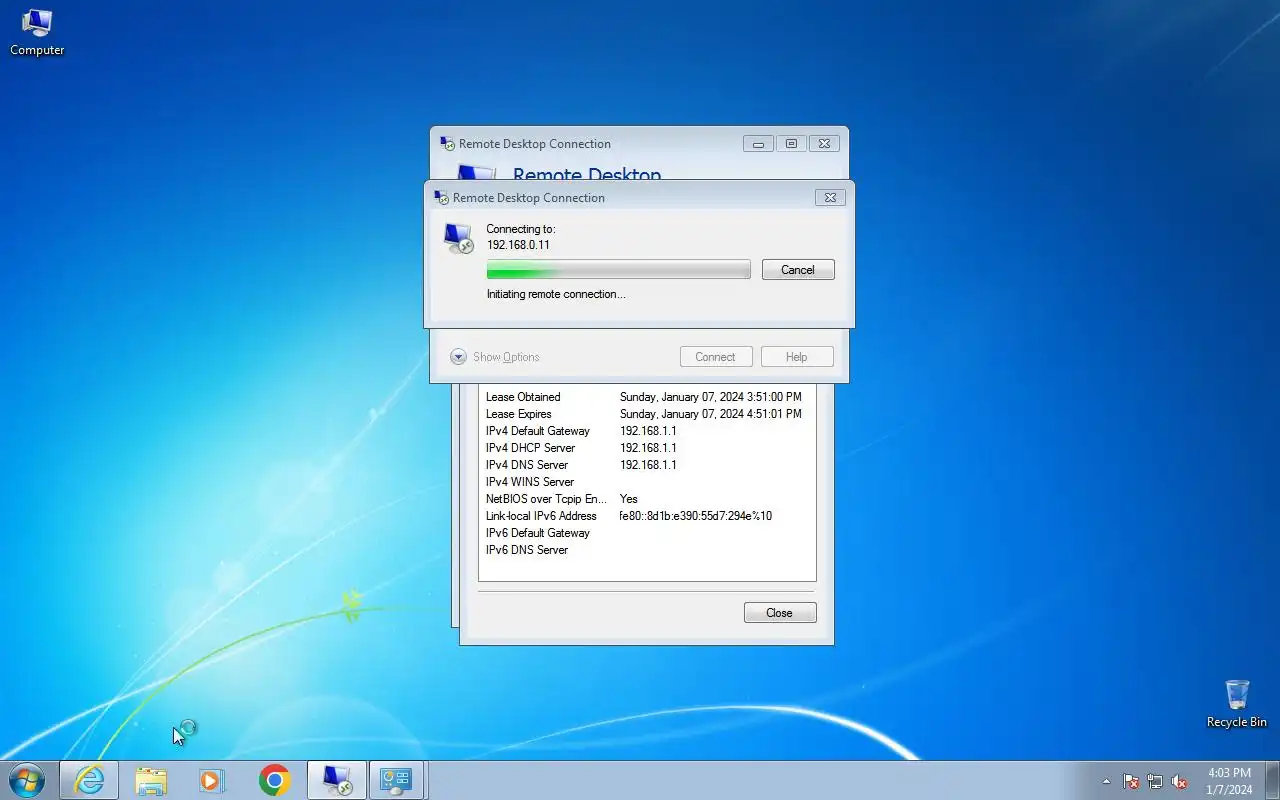The width and height of the screenshot is (1280, 800).
Task: Click the Connect button
Action: 715,357
